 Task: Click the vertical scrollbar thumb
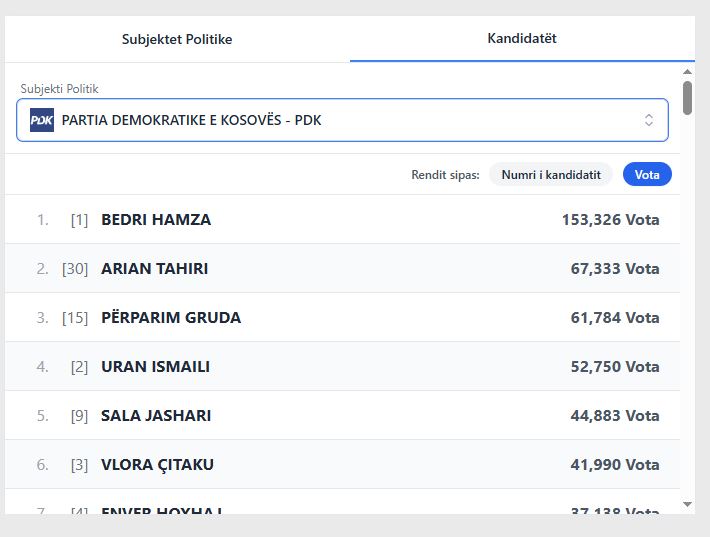coord(687,98)
